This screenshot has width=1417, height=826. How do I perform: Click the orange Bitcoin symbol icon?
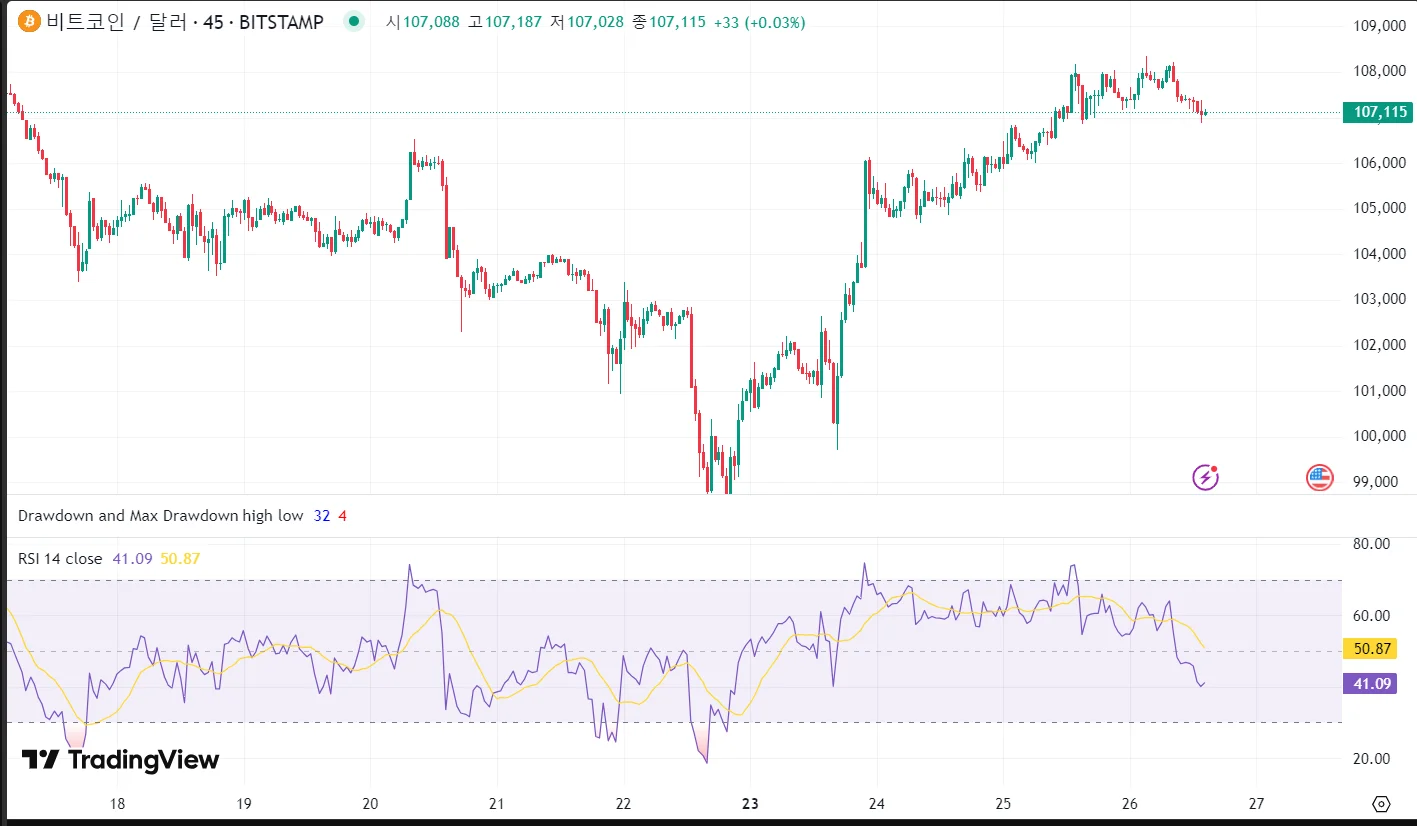point(29,22)
